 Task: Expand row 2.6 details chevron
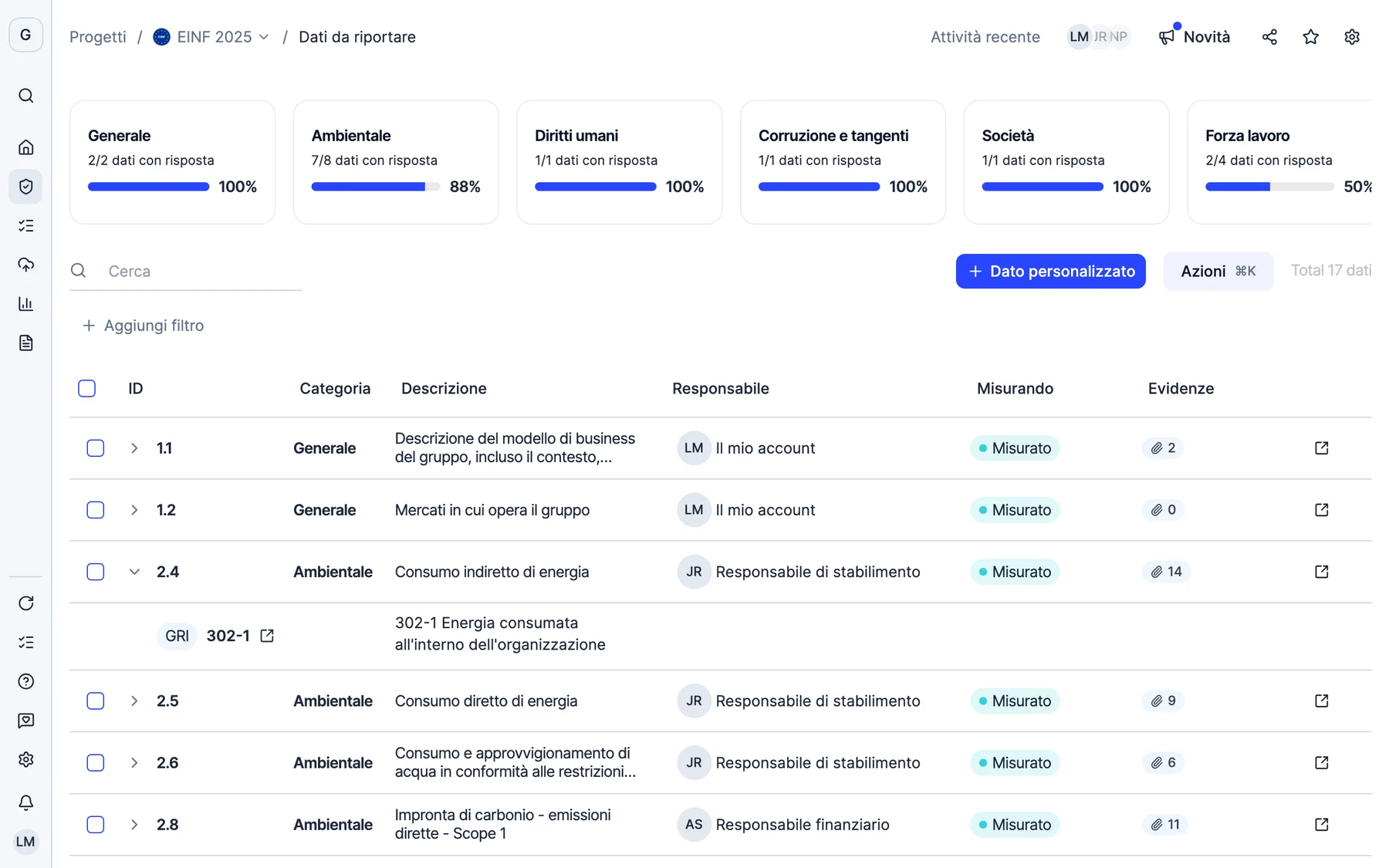point(134,762)
